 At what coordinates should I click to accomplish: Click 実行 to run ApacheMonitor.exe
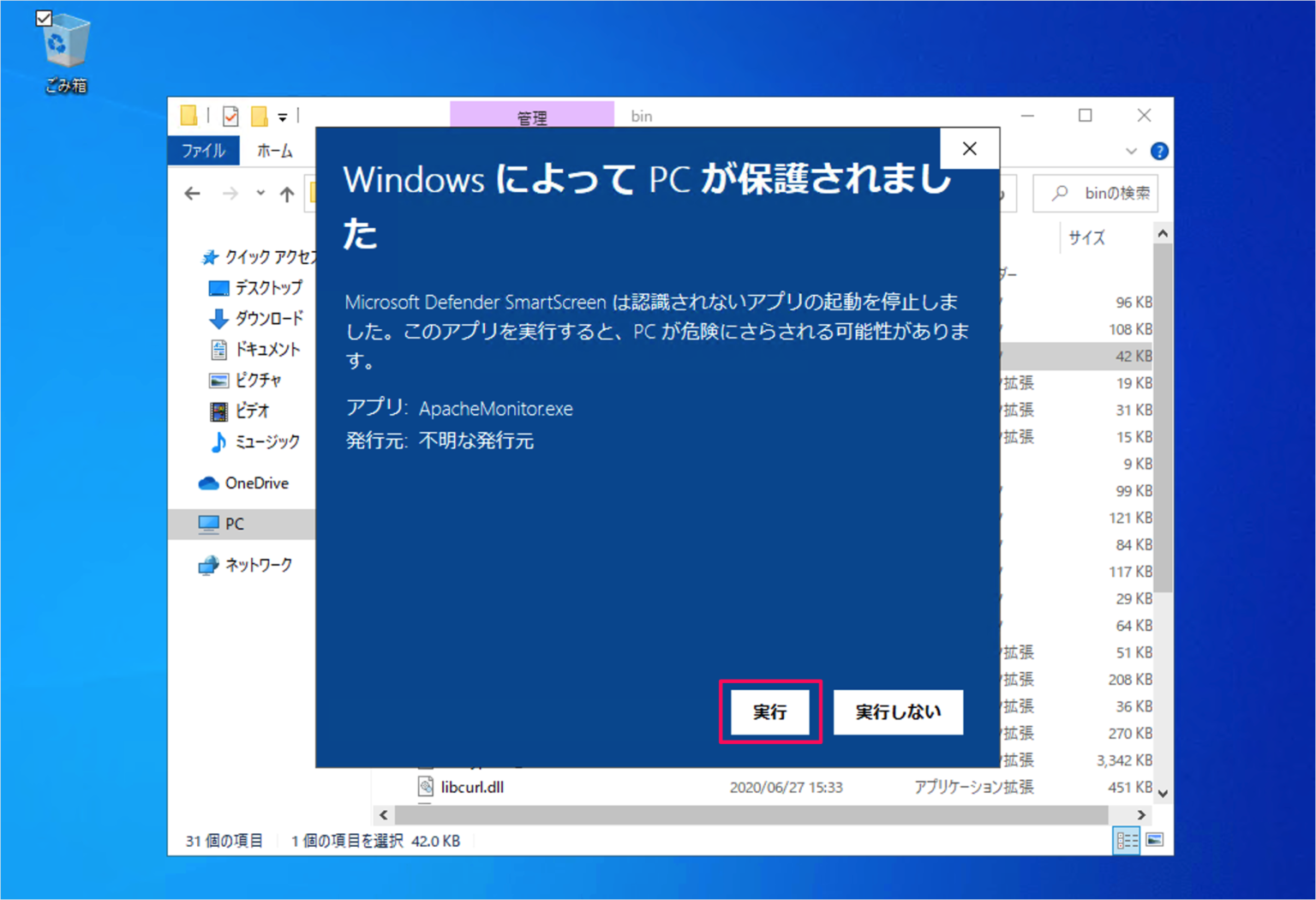tap(769, 712)
